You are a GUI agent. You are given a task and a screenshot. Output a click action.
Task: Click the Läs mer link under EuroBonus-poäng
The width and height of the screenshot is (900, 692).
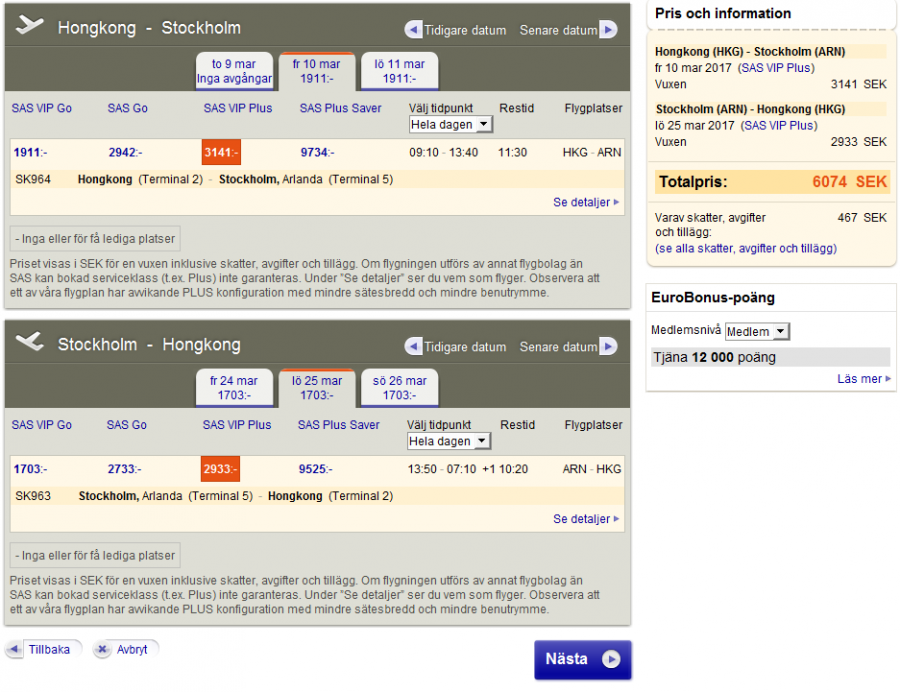click(863, 379)
